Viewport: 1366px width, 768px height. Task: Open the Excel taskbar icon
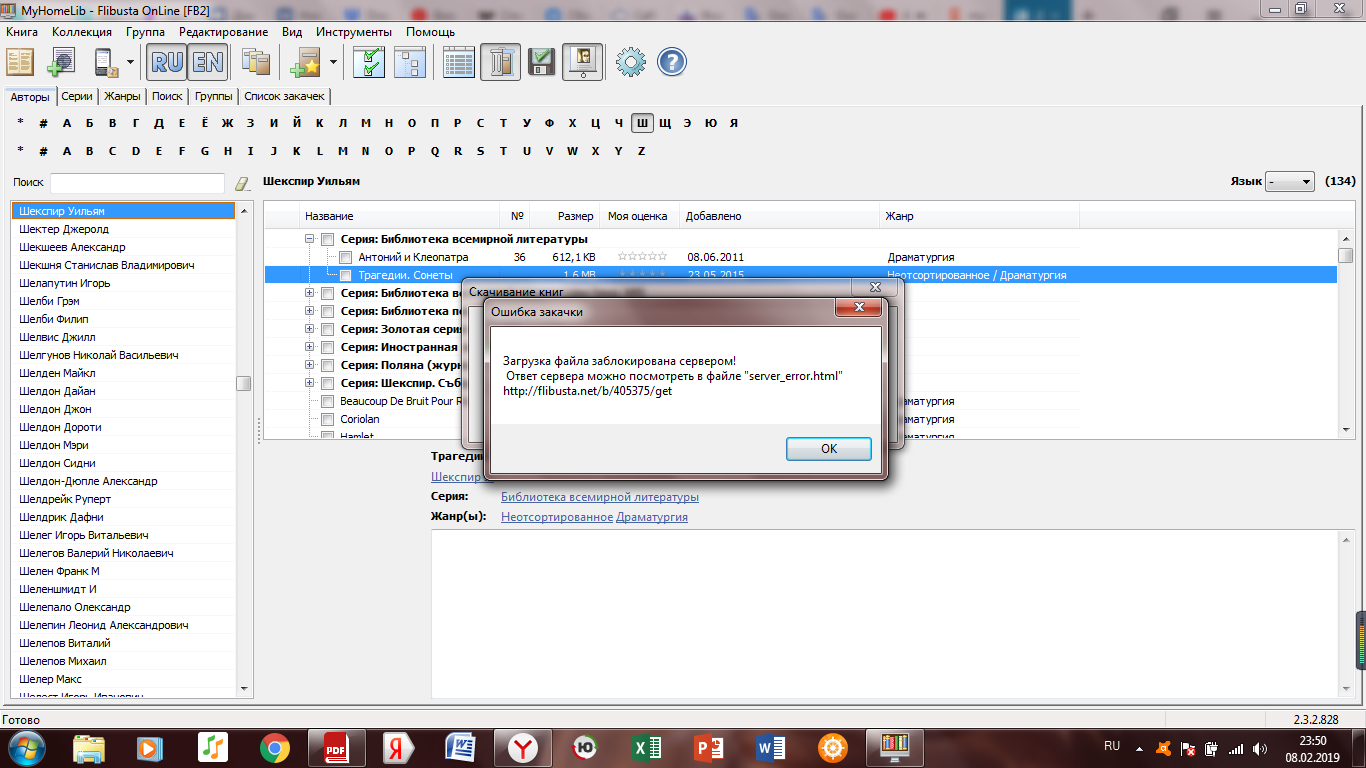(x=648, y=747)
